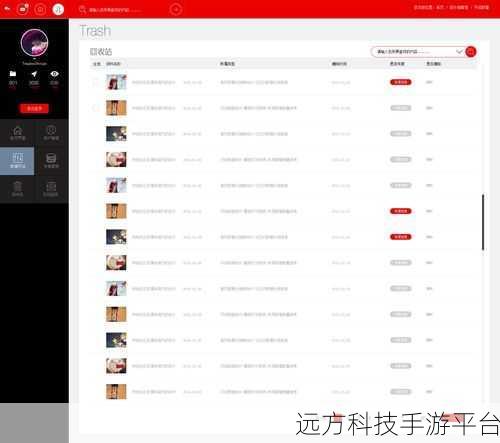Open the thumbnail in the first table row
This screenshot has height=443, width=500.
click(x=116, y=82)
